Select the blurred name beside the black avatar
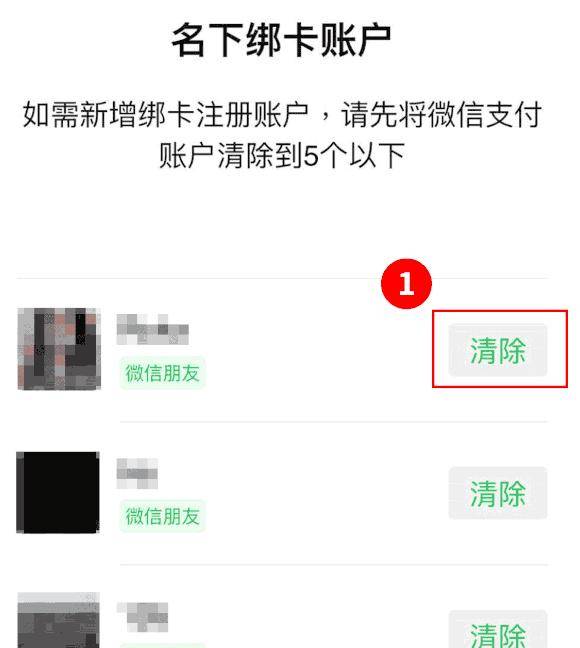Screen dimensions: 580x648 pyautogui.click(x=137, y=474)
